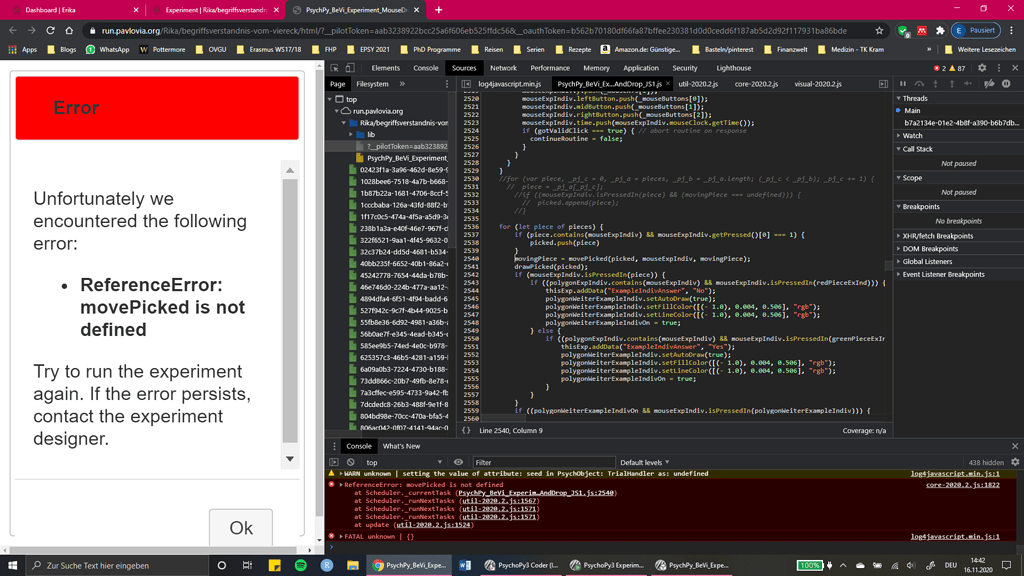
Task: Click the Step into next function call icon
Action: (936, 83)
